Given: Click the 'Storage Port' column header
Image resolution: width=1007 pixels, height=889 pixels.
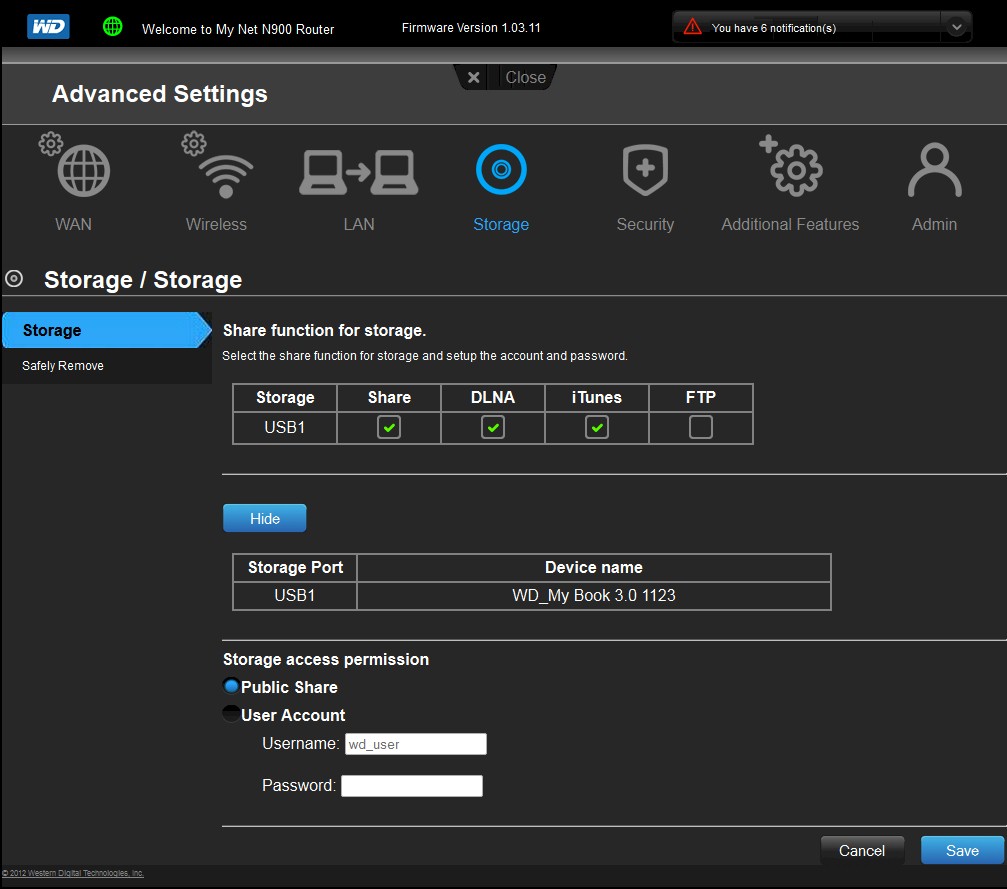Looking at the screenshot, I should (x=295, y=567).
